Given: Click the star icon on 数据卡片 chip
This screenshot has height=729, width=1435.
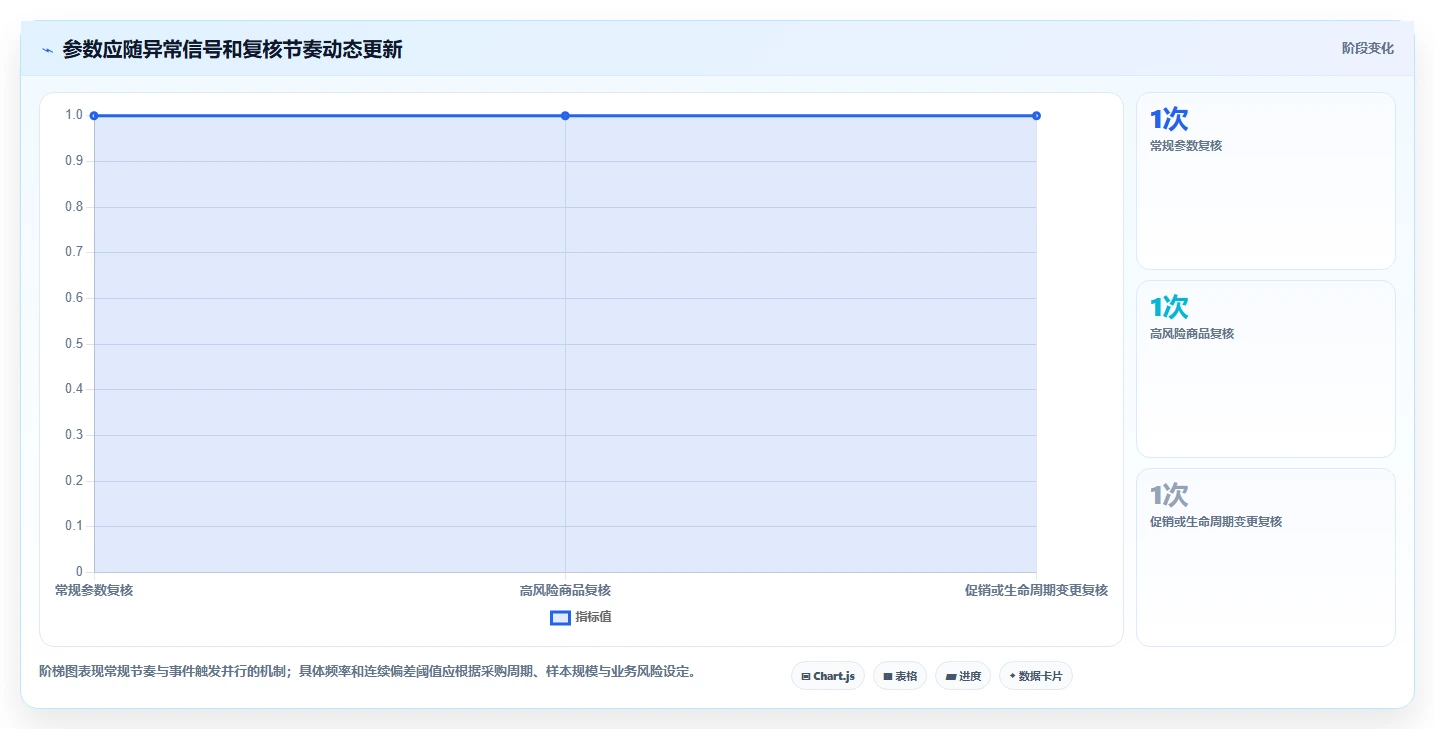Looking at the screenshot, I should [1012, 676].
